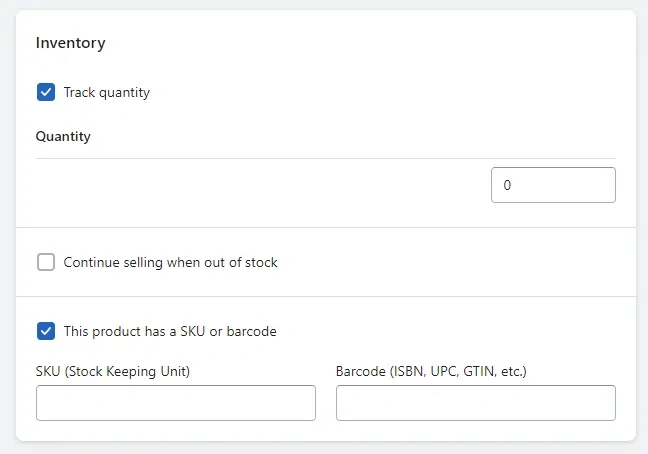Image resolution: width=648 pixels, height=454 pixels.
Task: Focus the Quantity number input field
Action: click(x=553, y=185)
